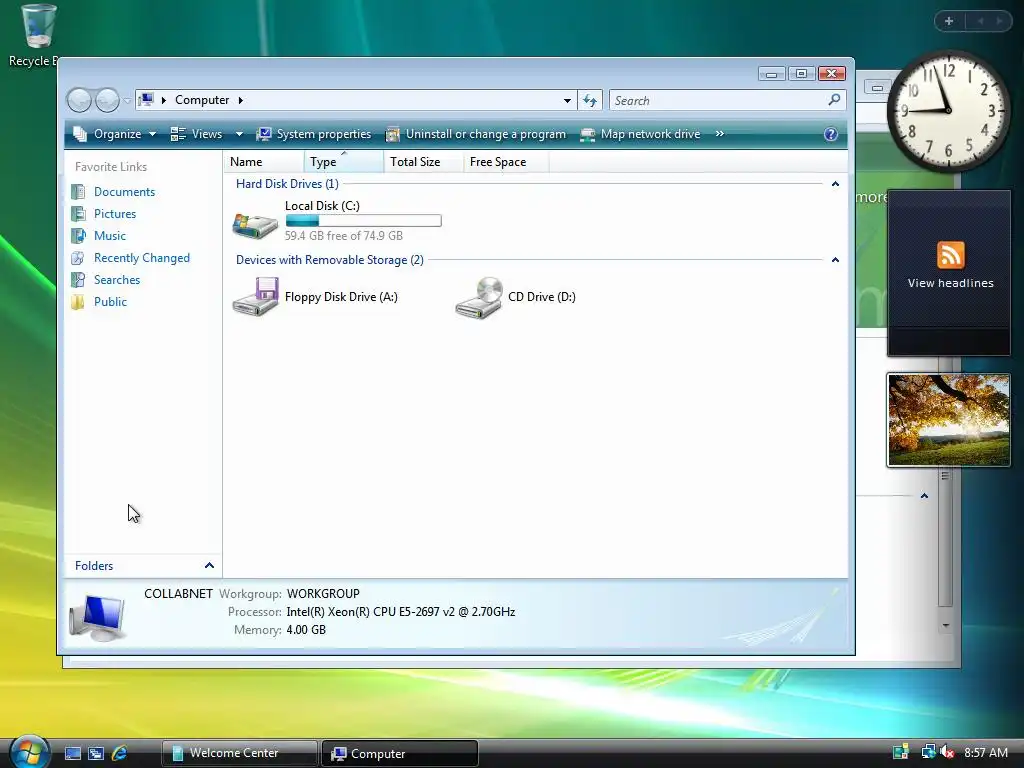The image size is (1024, 768).
Task: Sort by the Name column header
Action: (263, 162)
